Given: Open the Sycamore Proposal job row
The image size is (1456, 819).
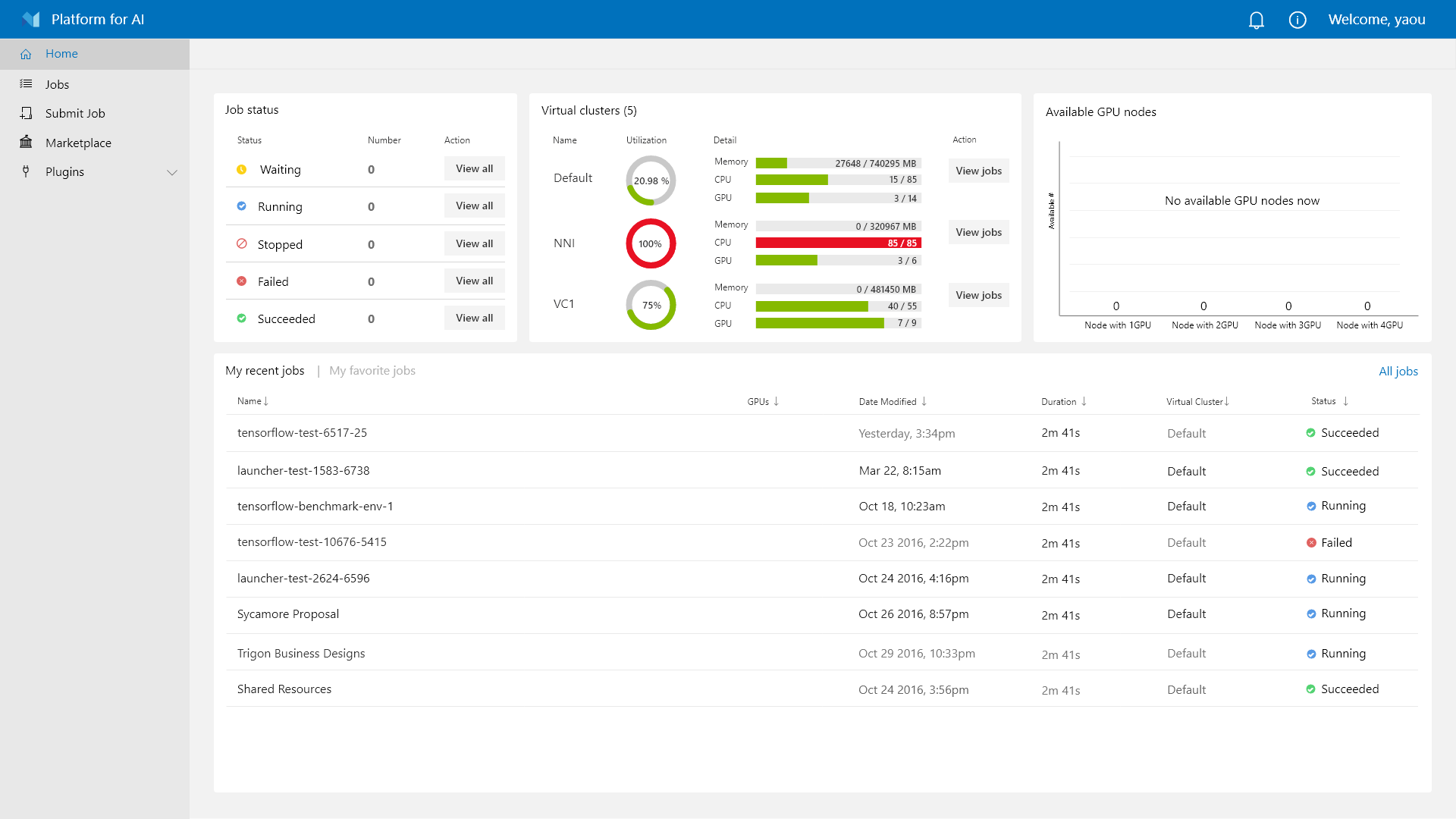Looking at the screenshot, I should 288,614.
